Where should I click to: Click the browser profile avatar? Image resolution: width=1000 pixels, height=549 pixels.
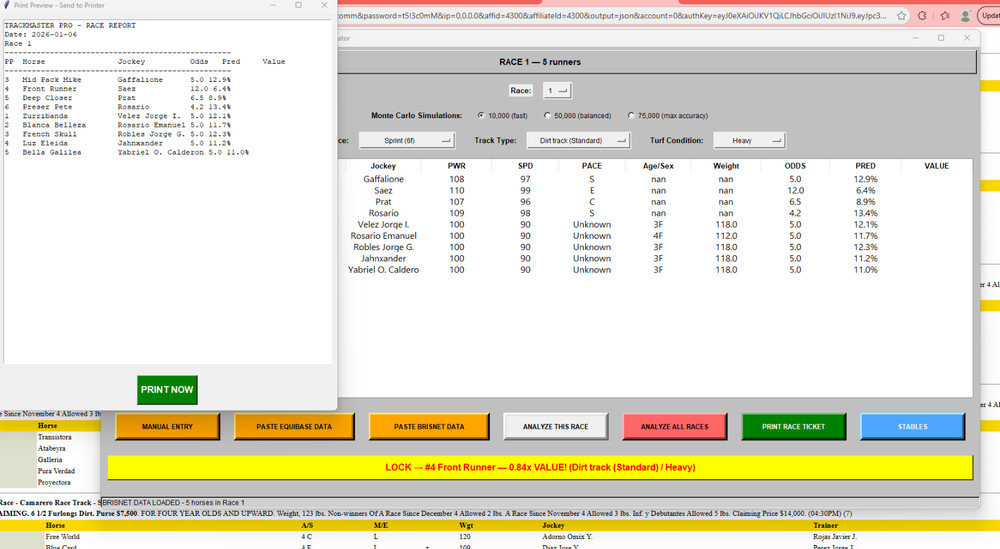[965, 16]
